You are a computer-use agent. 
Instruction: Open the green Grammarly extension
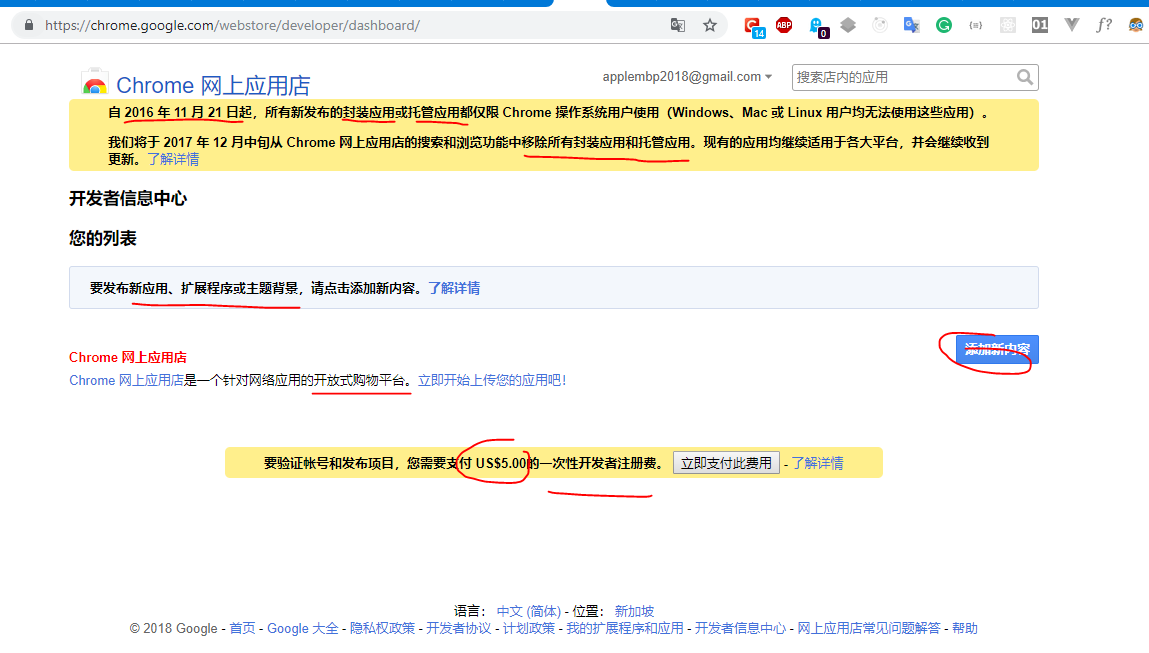944,25
